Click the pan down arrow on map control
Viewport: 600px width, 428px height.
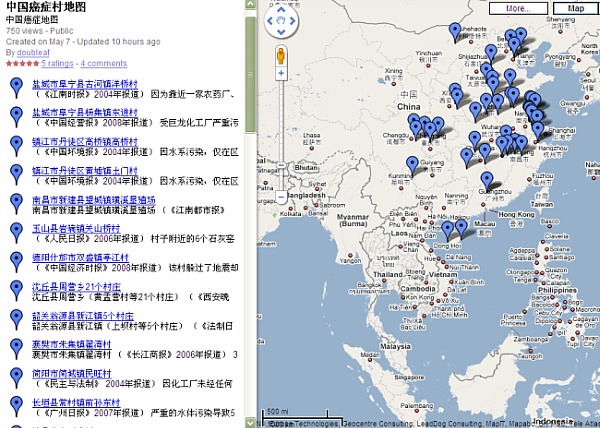tap(283, 31)
